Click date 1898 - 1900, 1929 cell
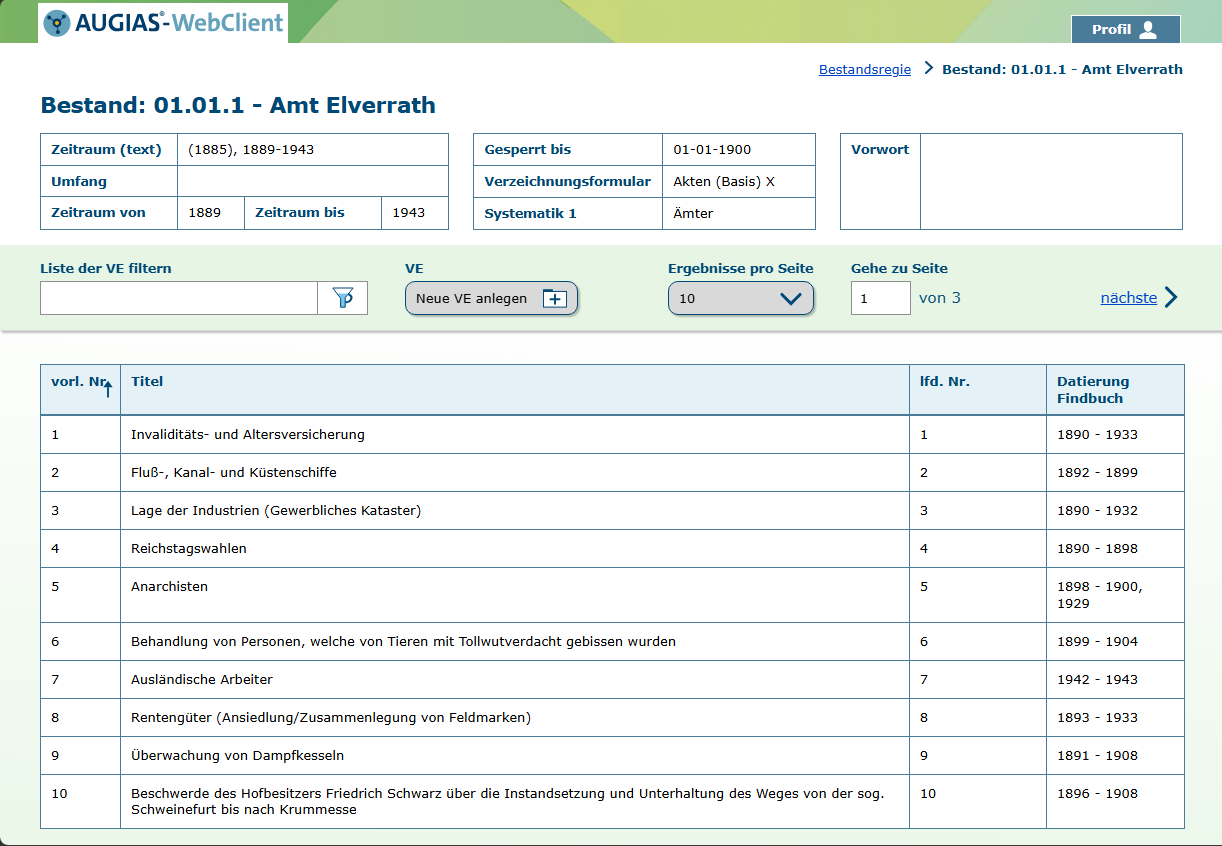The width and height of the screenshot is (1222, 846). [x=1115, y=595]
